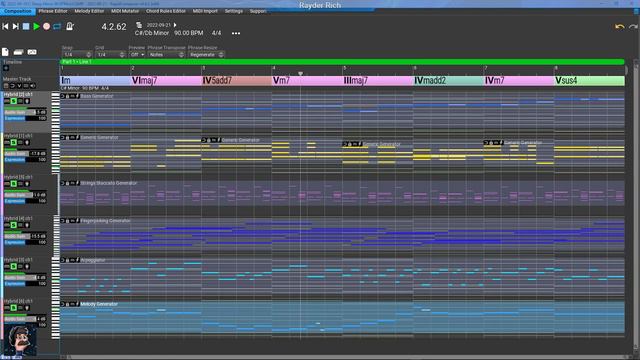Click the rectangular toolbar icon beside the eraser
Image resolution: width=640 pixels, height=360 pixels.
click(32, 52)
